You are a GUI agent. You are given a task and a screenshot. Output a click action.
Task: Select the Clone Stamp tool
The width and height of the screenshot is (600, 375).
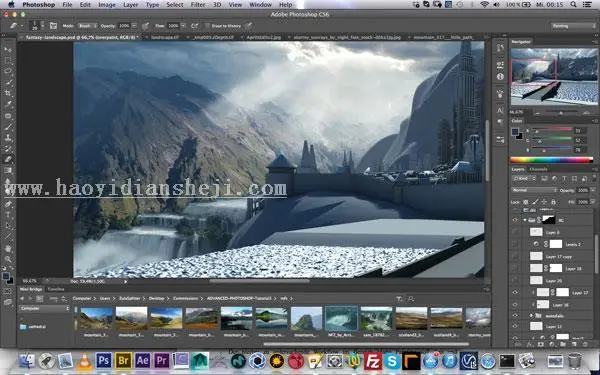[8, 137]
